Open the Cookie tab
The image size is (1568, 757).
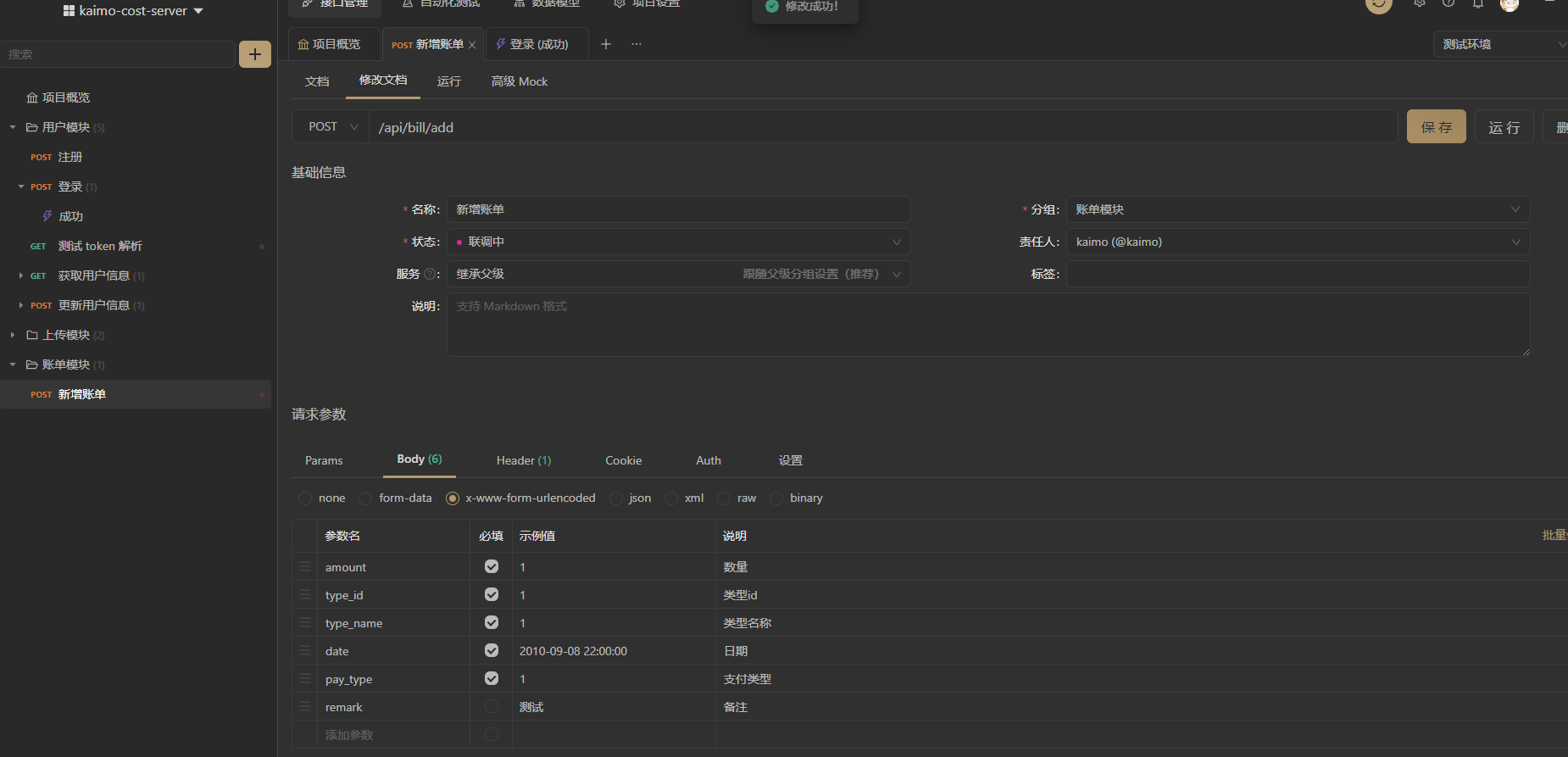coord(624,460)
